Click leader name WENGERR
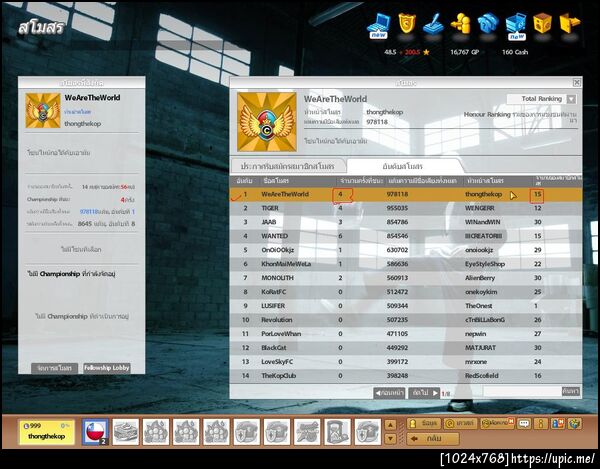600x469 pixels. (479, 208)
